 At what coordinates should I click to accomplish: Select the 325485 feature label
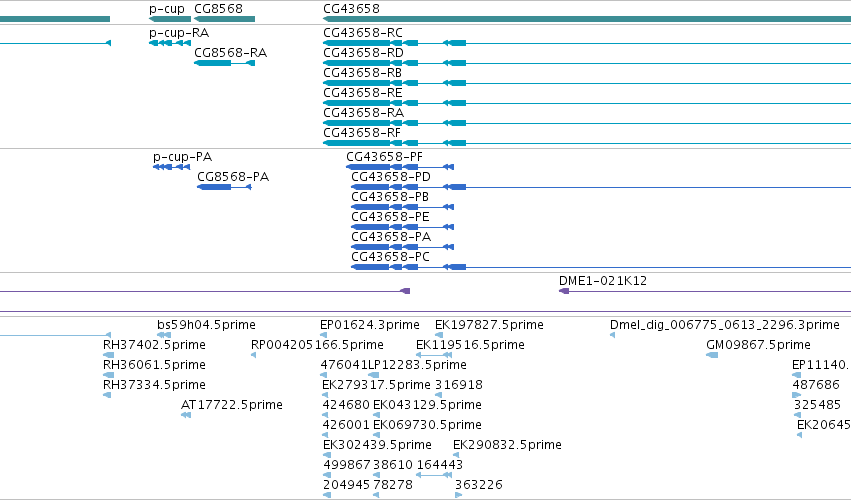click(x=817, y=405)
